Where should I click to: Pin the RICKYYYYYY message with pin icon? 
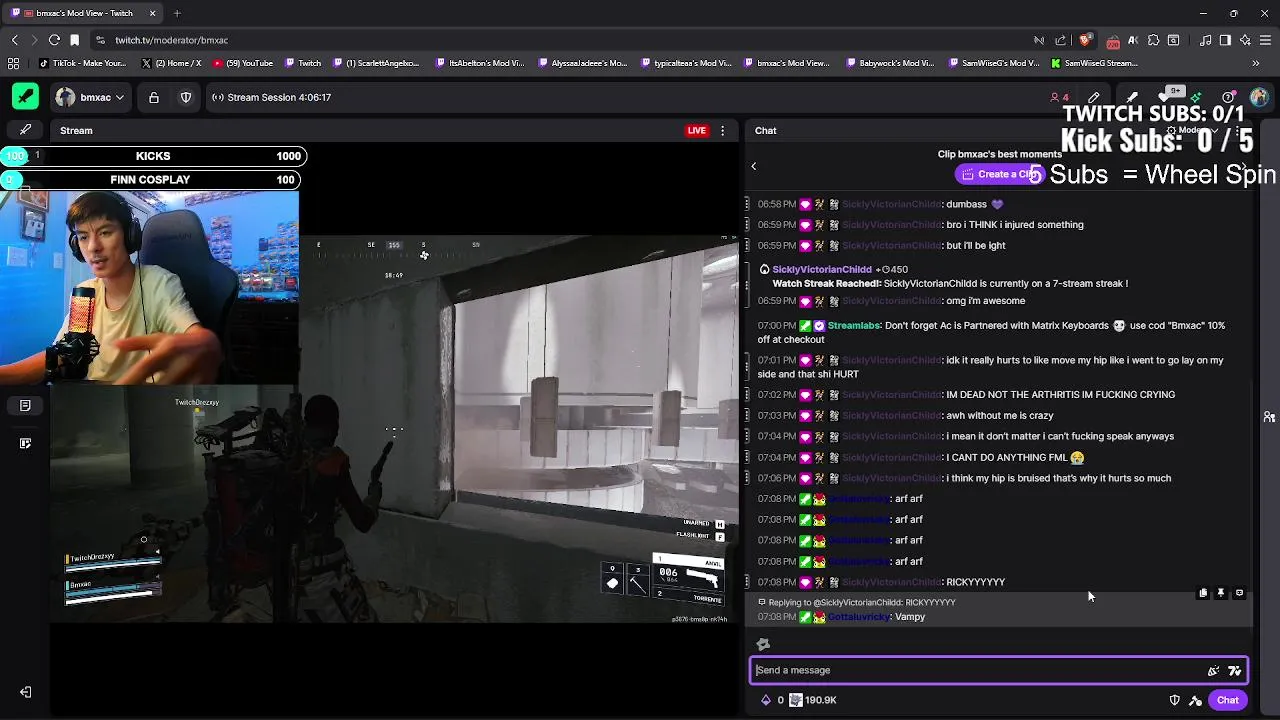(x=1221, y=593)
